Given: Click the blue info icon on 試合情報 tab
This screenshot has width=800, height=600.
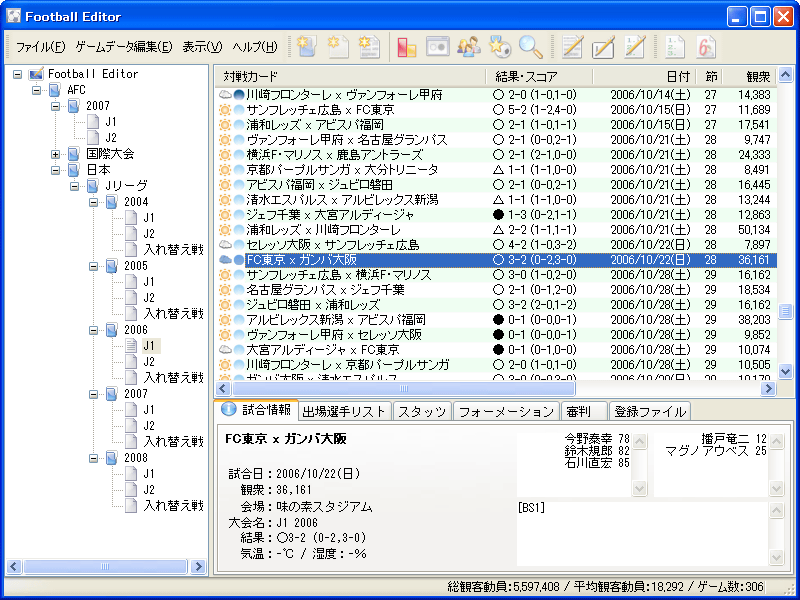Looking at the screenshot, I should [x=229, y=410].
